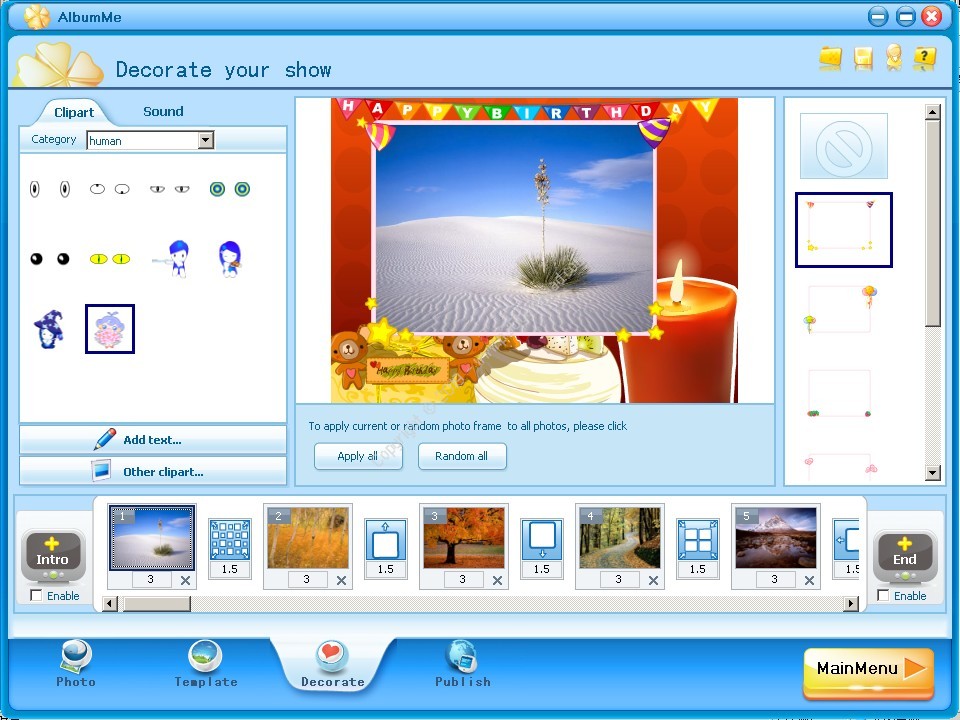960x720 pixels.
Task: Click the open folder icon in header
Action: pyautogui.click(x=830, y=58)
